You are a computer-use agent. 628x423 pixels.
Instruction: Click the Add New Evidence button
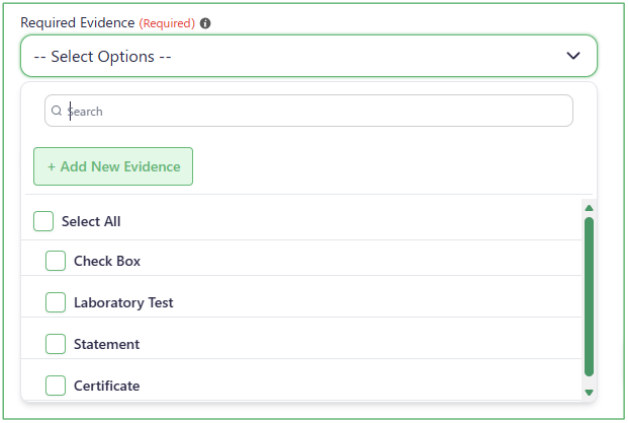pos(113,166)
